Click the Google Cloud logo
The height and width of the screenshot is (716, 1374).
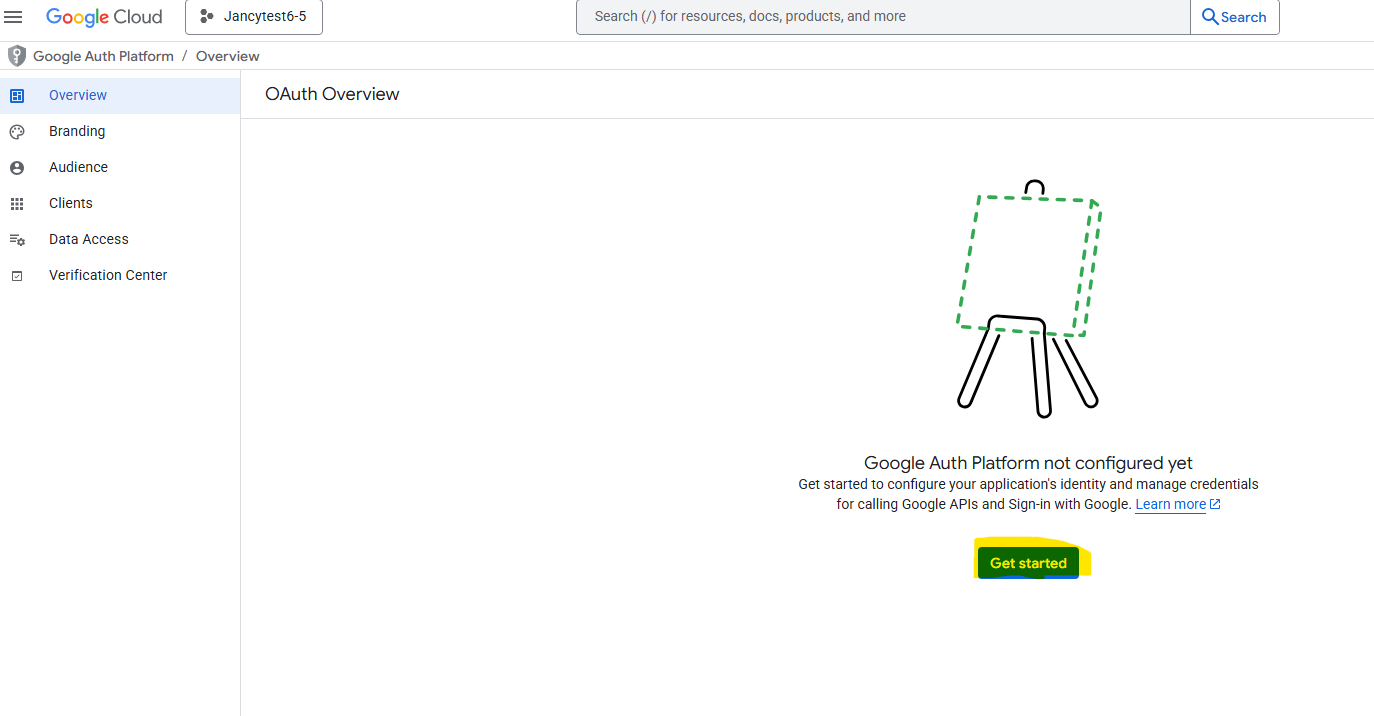click(104, 17)
